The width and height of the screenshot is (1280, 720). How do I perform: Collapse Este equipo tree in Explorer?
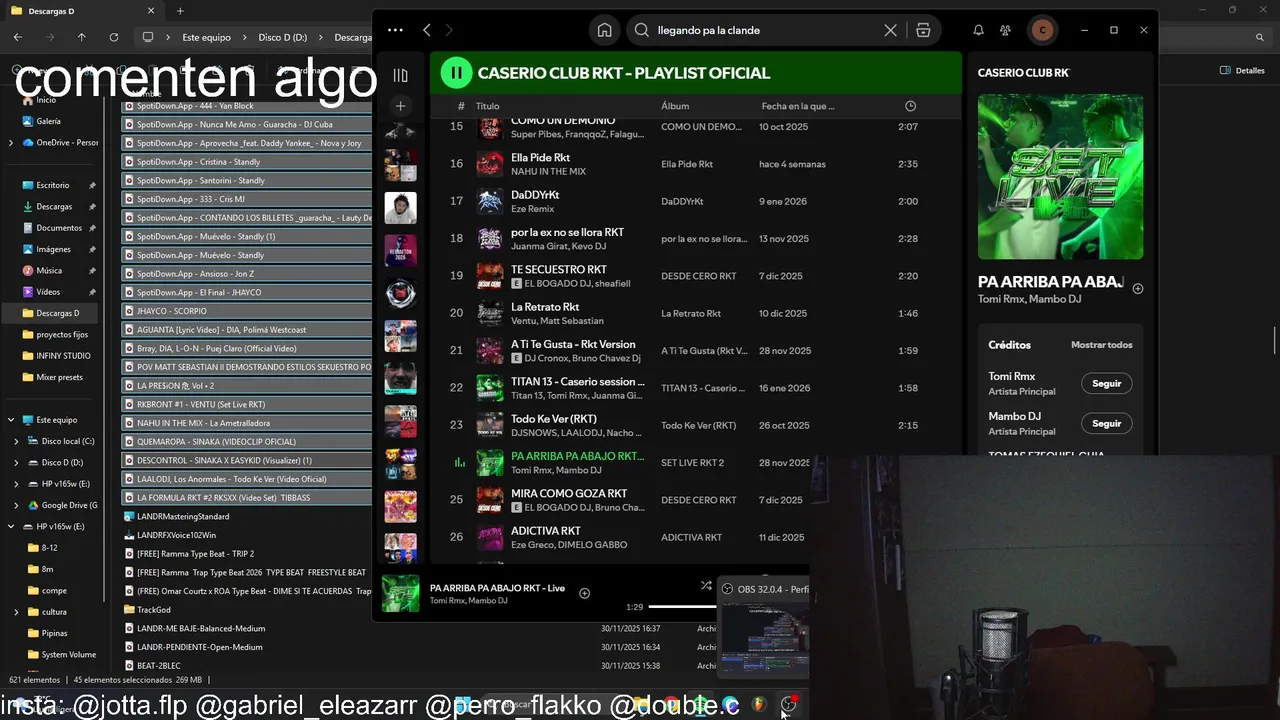pos(11,420)
